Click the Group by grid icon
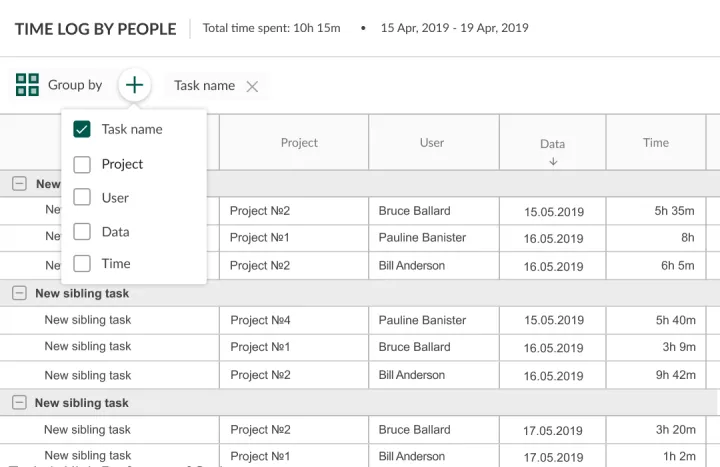This screenshot has width=720, height=467. (x=27, y=85)
